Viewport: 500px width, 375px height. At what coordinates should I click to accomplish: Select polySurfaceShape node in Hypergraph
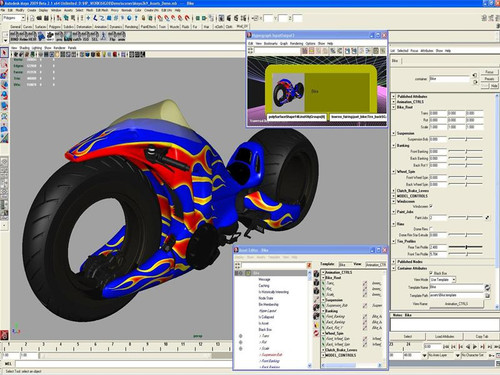pos(297,117)
